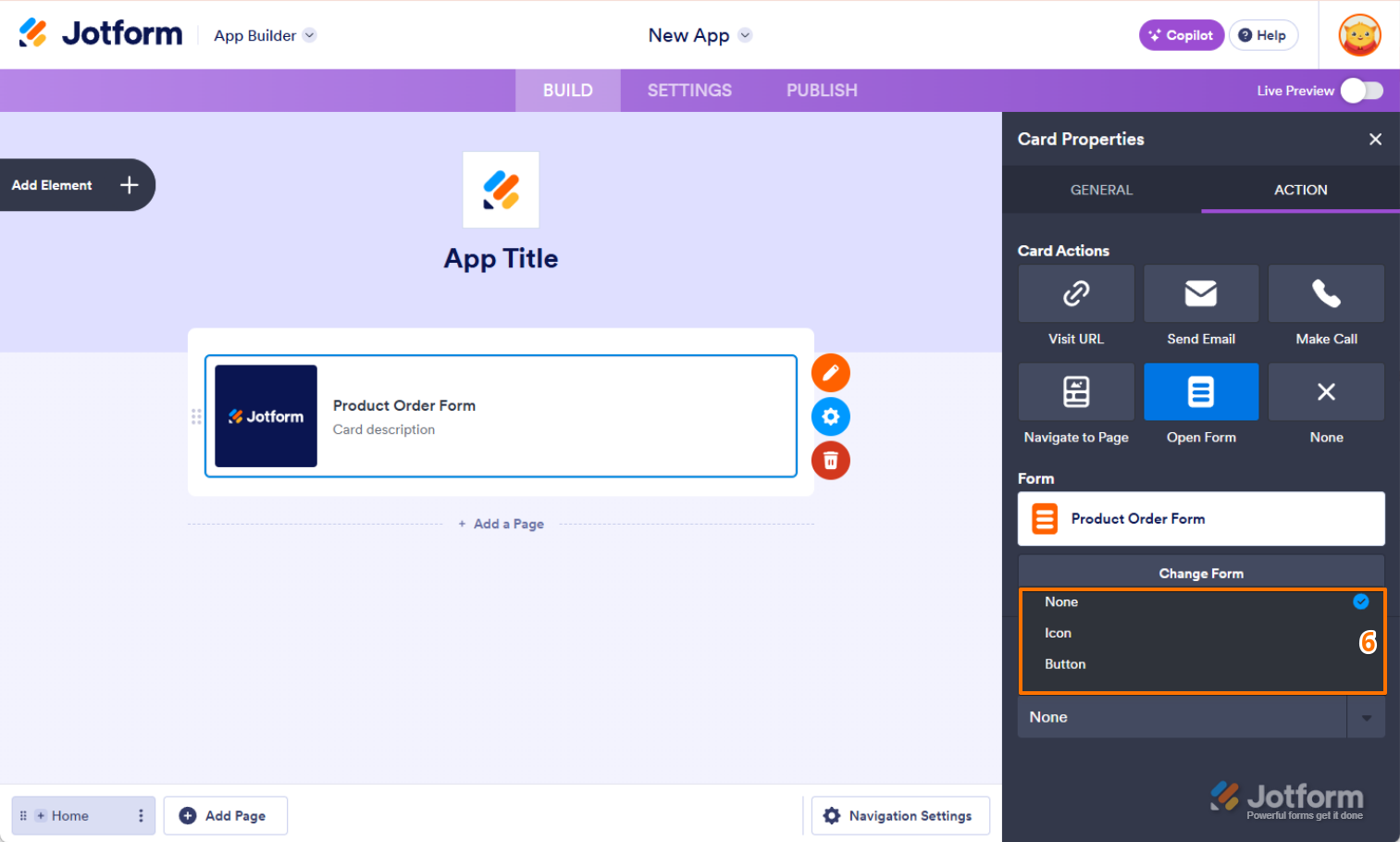Screen dimensions: 1400x842
Task: Open the Home page options menu
Action: coord(141,815)
